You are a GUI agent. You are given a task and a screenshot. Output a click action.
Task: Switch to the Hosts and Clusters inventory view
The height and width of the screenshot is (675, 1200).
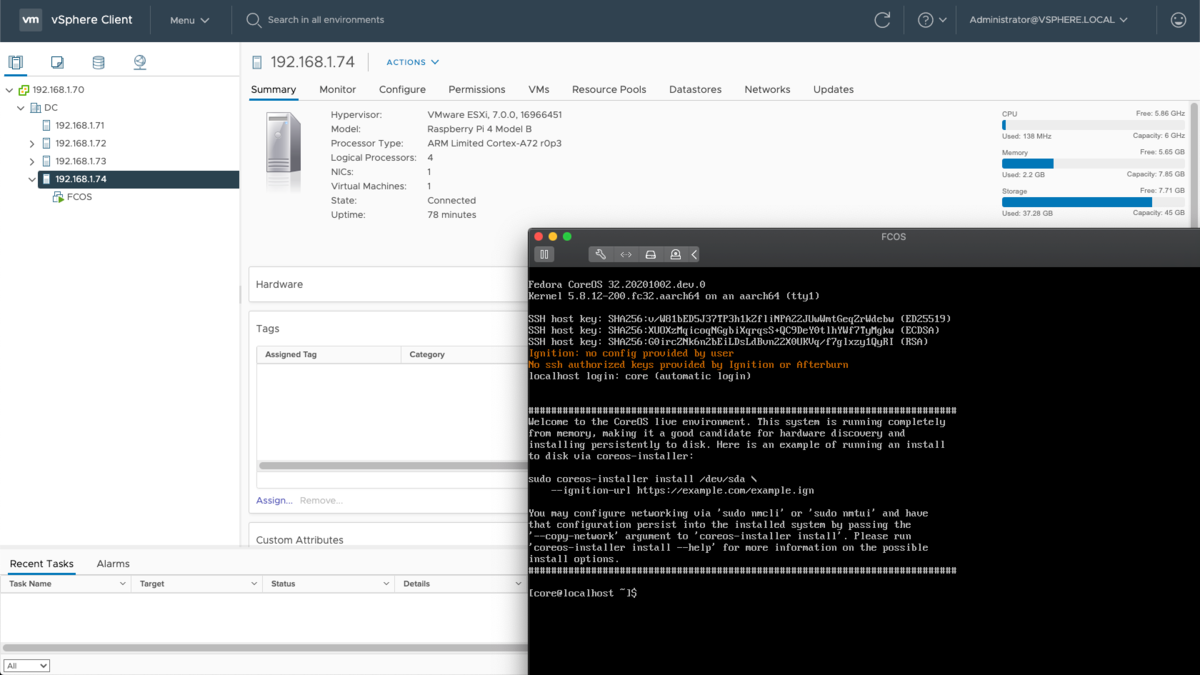(16, 61)
